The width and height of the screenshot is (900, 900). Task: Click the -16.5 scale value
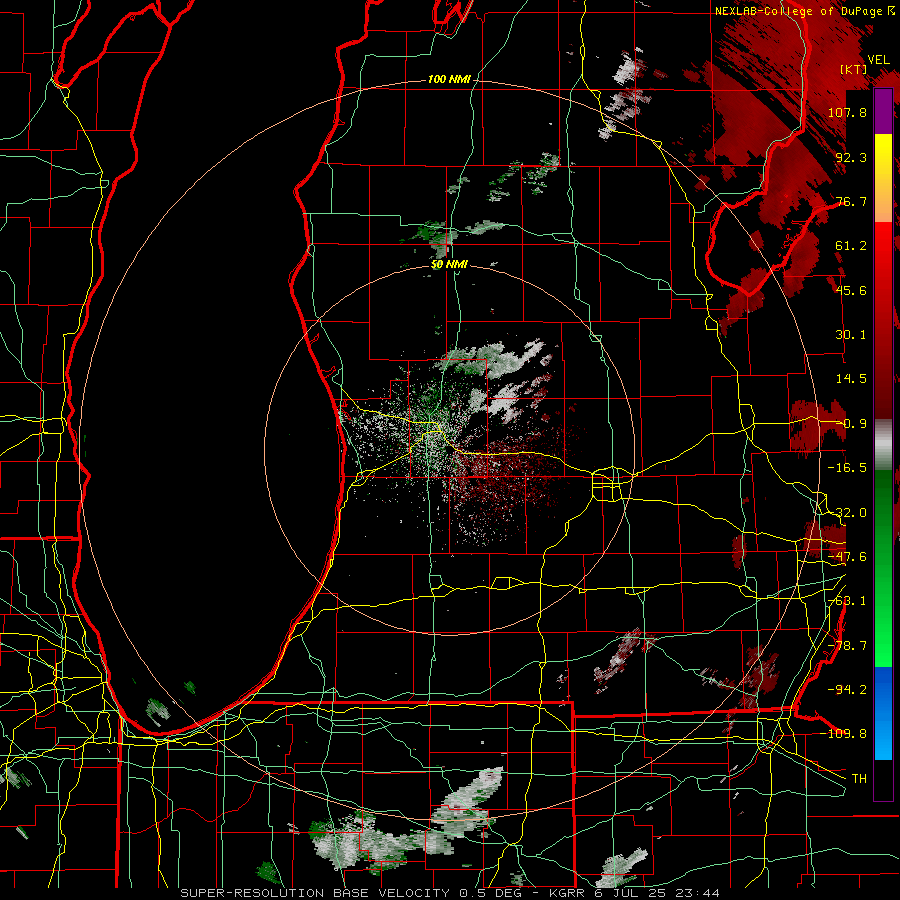click(847, 468)
